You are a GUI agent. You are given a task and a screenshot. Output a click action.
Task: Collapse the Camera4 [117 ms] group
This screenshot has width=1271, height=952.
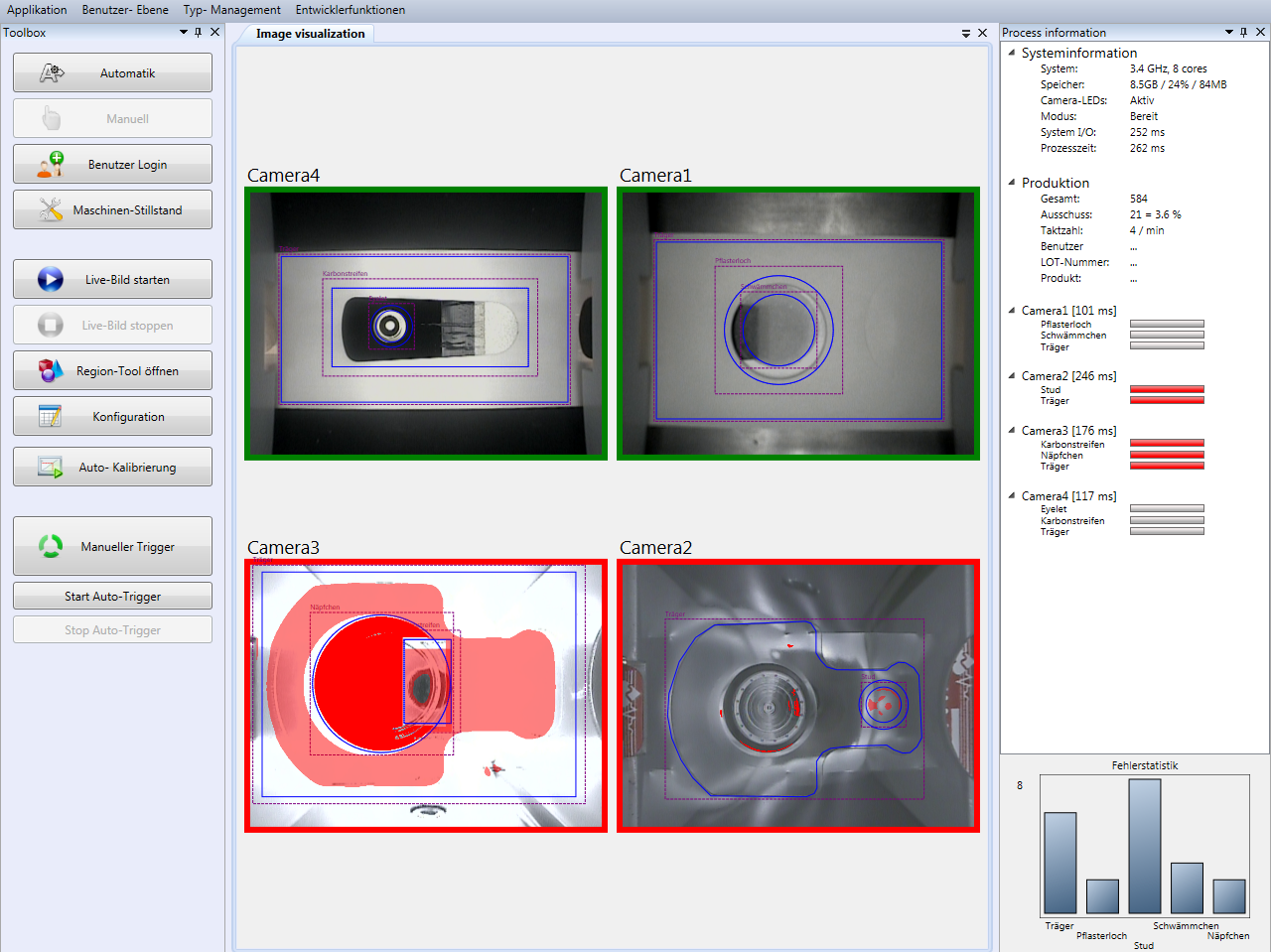[x=1012, y=496]
